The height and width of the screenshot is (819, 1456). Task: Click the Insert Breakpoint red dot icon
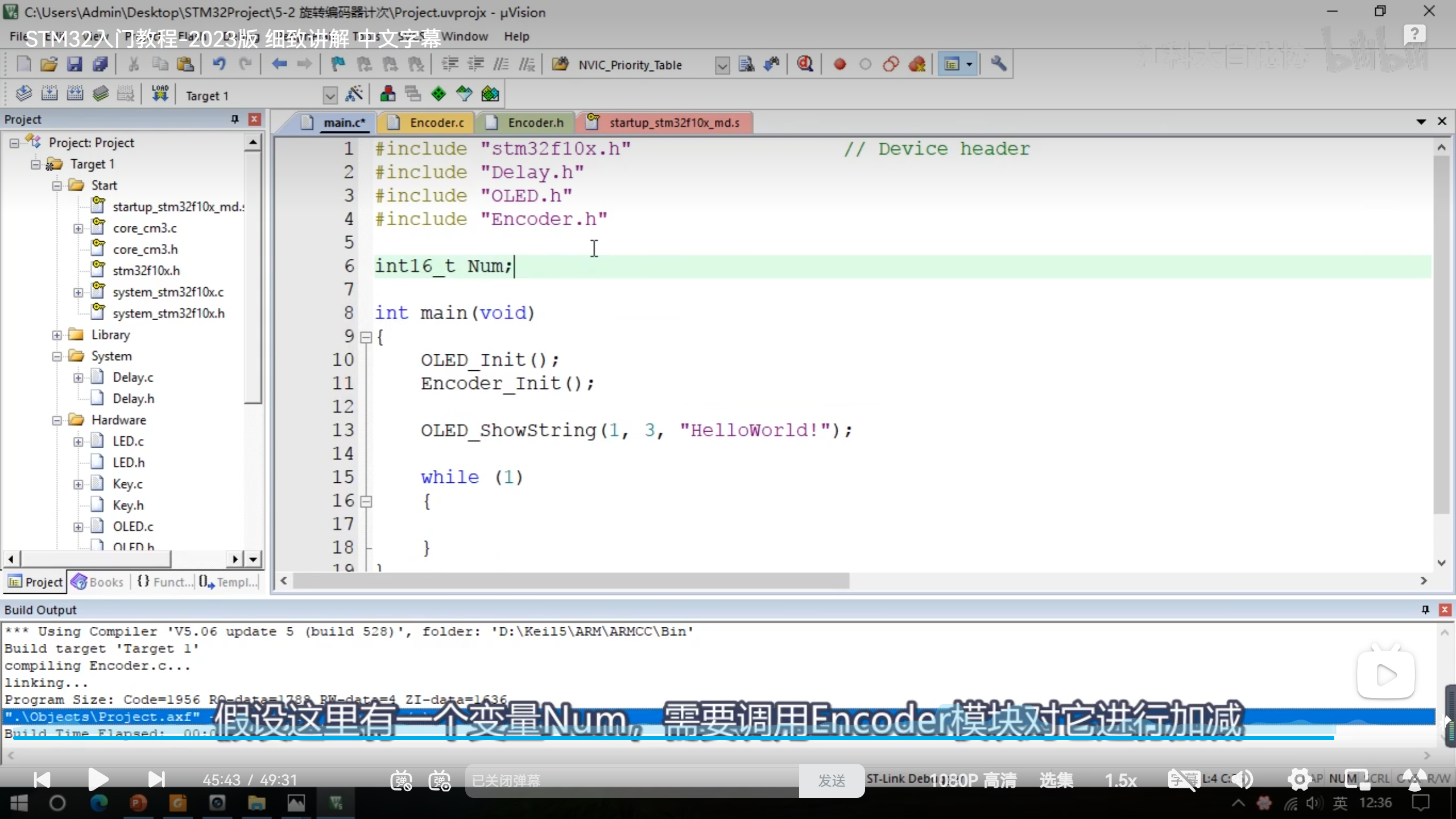[x=839, y=64]
